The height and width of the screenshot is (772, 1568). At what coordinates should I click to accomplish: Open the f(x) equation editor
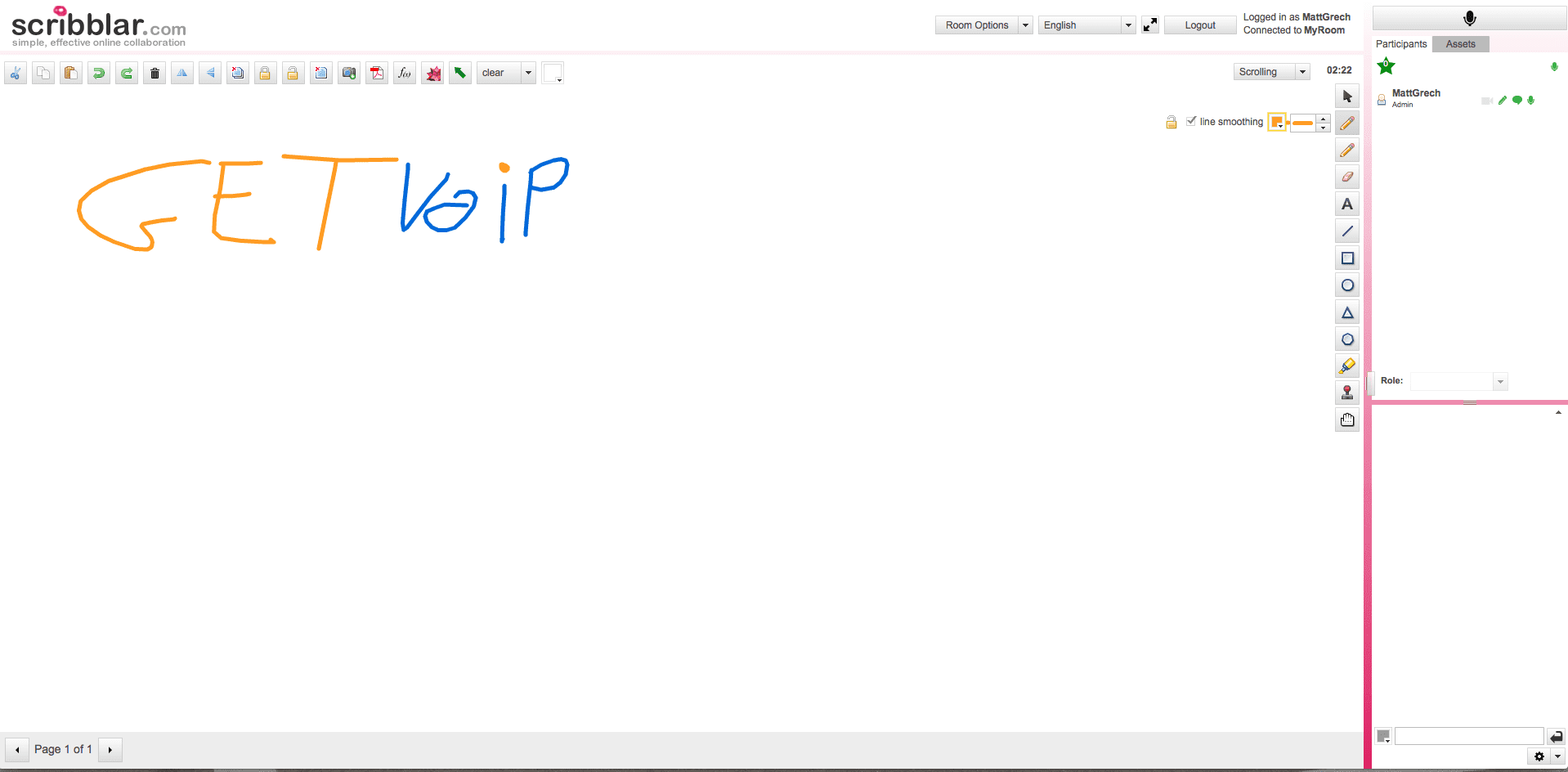click(405, 74)
